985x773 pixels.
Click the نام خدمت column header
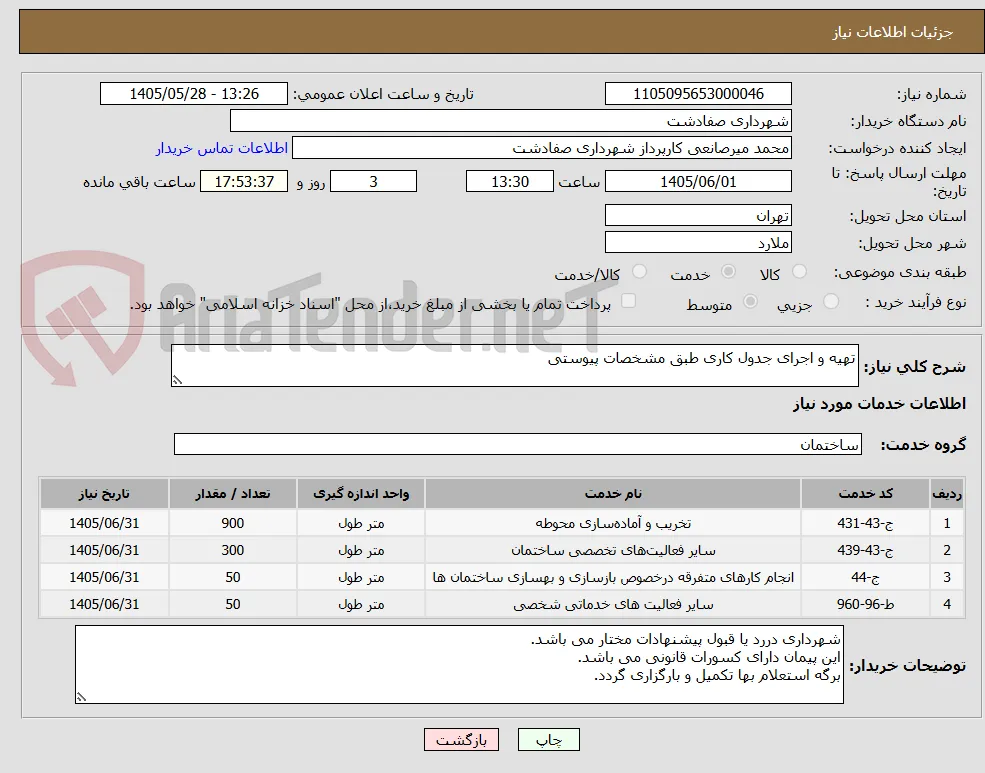612,494
